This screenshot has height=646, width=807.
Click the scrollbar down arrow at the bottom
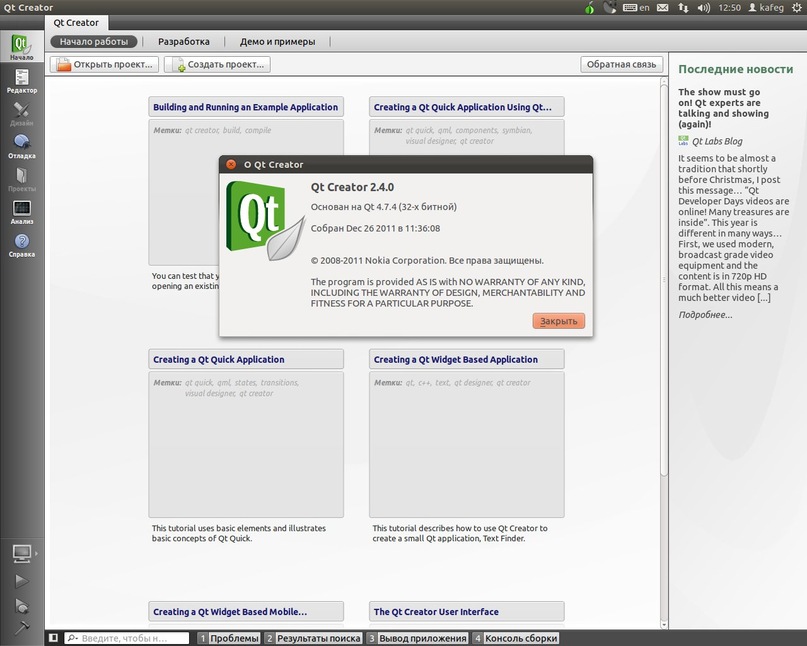click(664, 624)
